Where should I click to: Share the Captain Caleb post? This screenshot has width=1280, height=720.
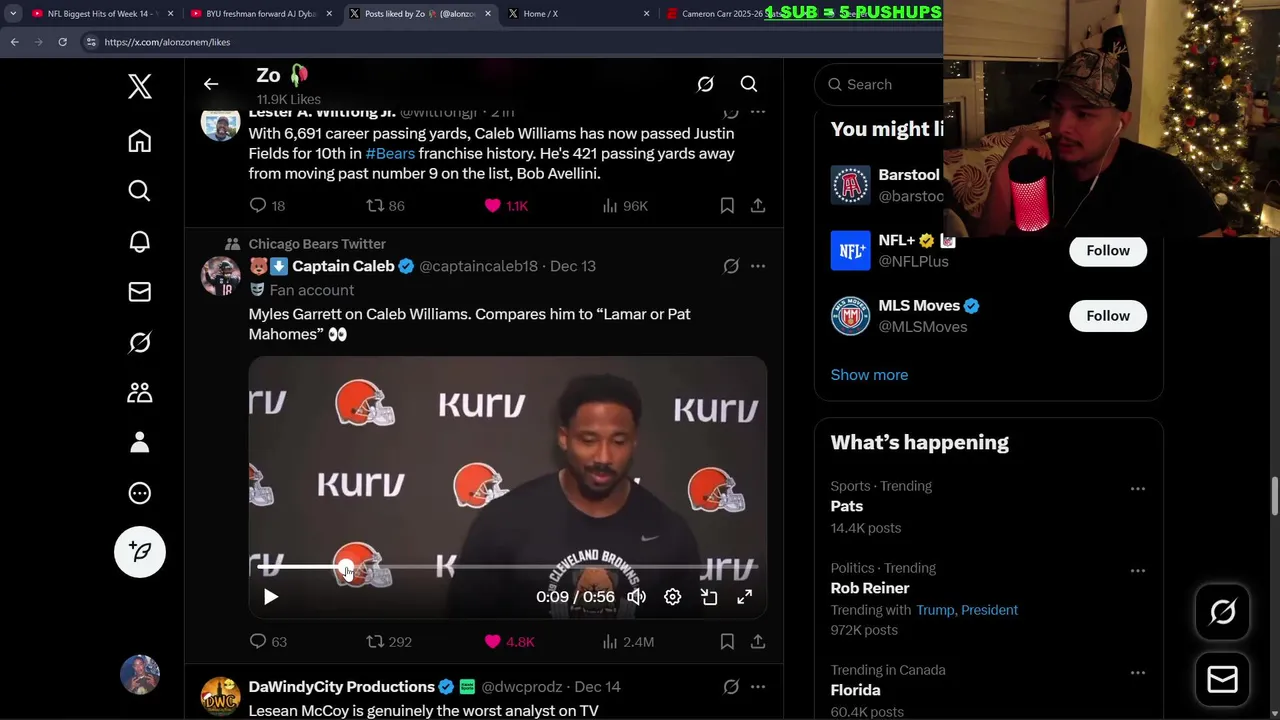tap(758, 641)
